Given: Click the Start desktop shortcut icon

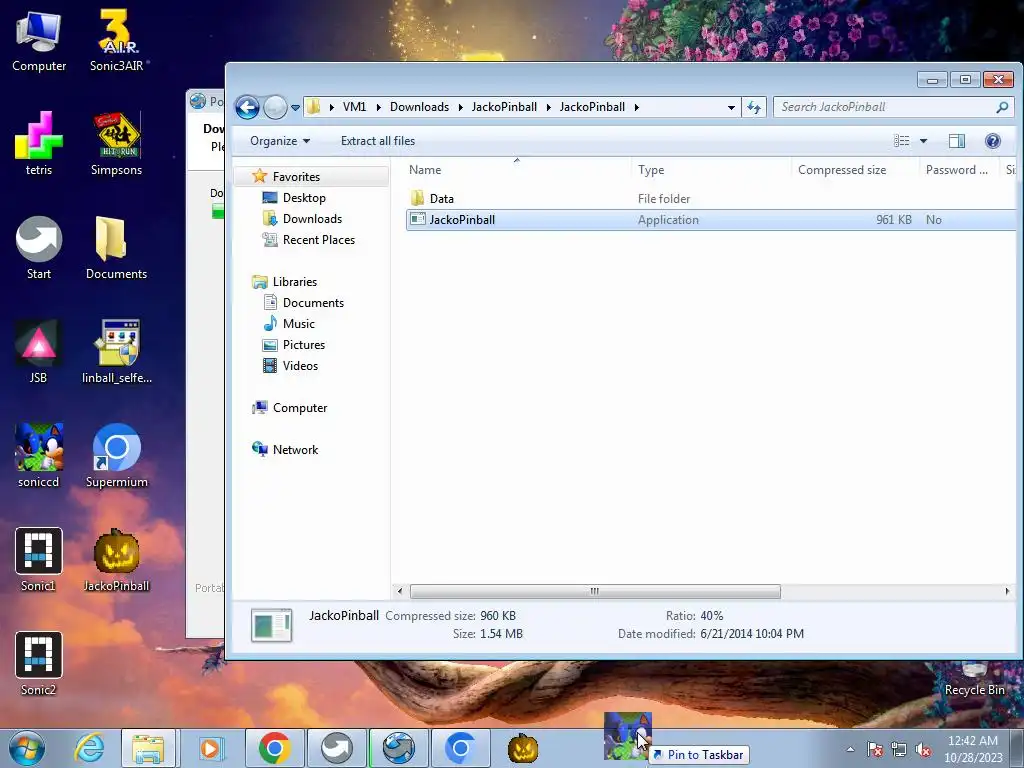Looking at the screenshot, I should pyautogui.click(x=39, y=249).
